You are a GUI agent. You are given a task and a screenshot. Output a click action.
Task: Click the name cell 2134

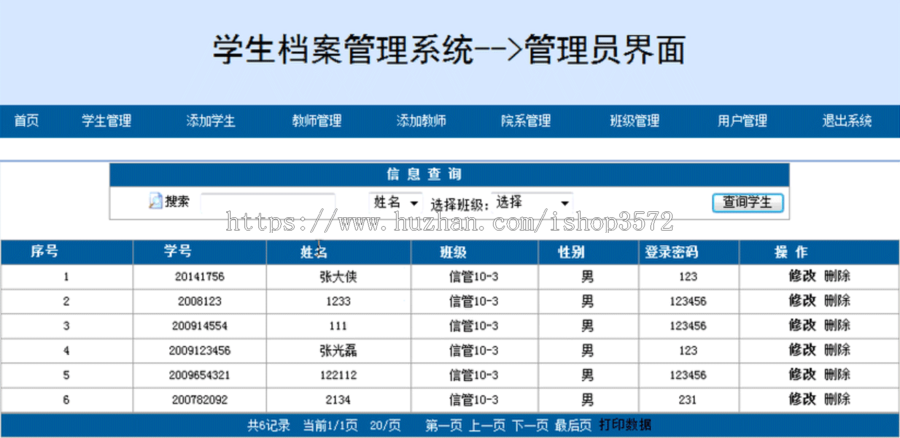pyautogui.click(x=339, y=400)
